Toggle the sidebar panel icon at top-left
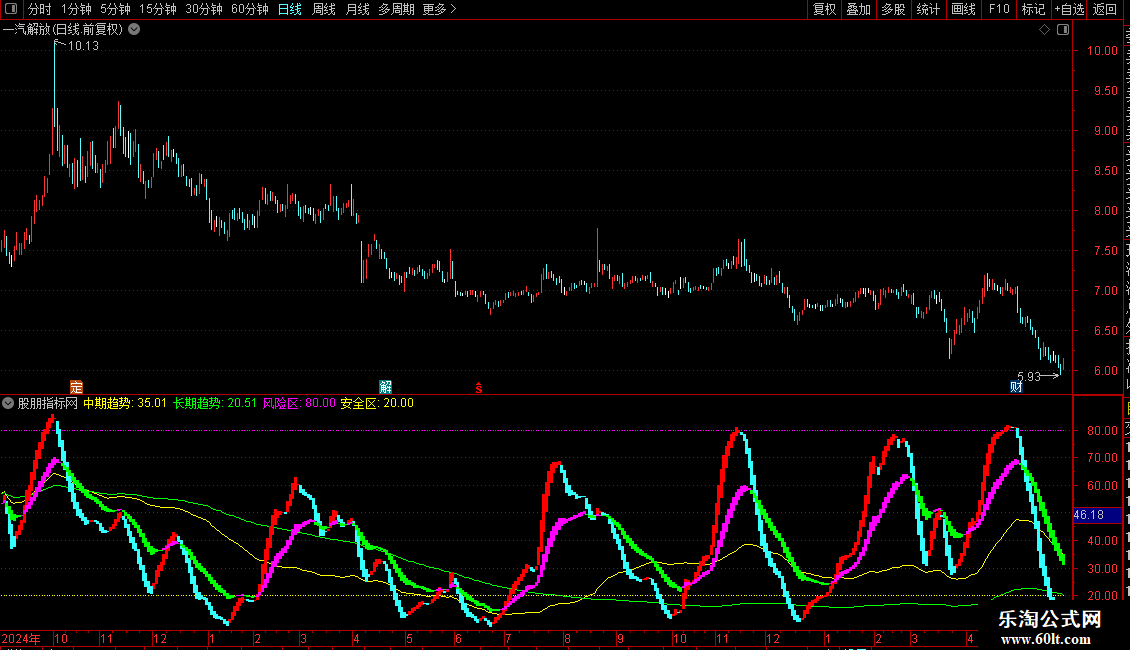Screen dimensions: 1130x650 (x=11, y=9)
